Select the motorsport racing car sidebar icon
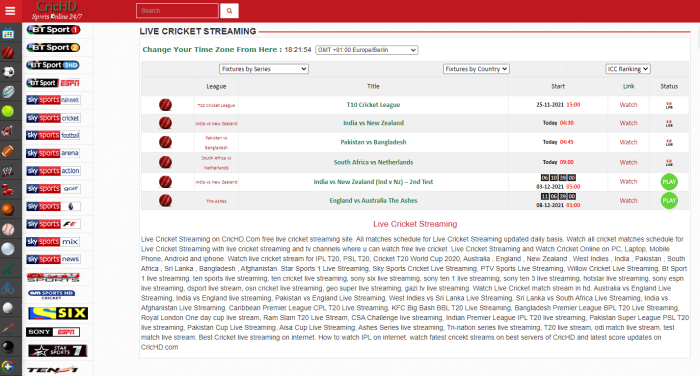The height and width of the screenshot is (376, 700). [8, 131]
